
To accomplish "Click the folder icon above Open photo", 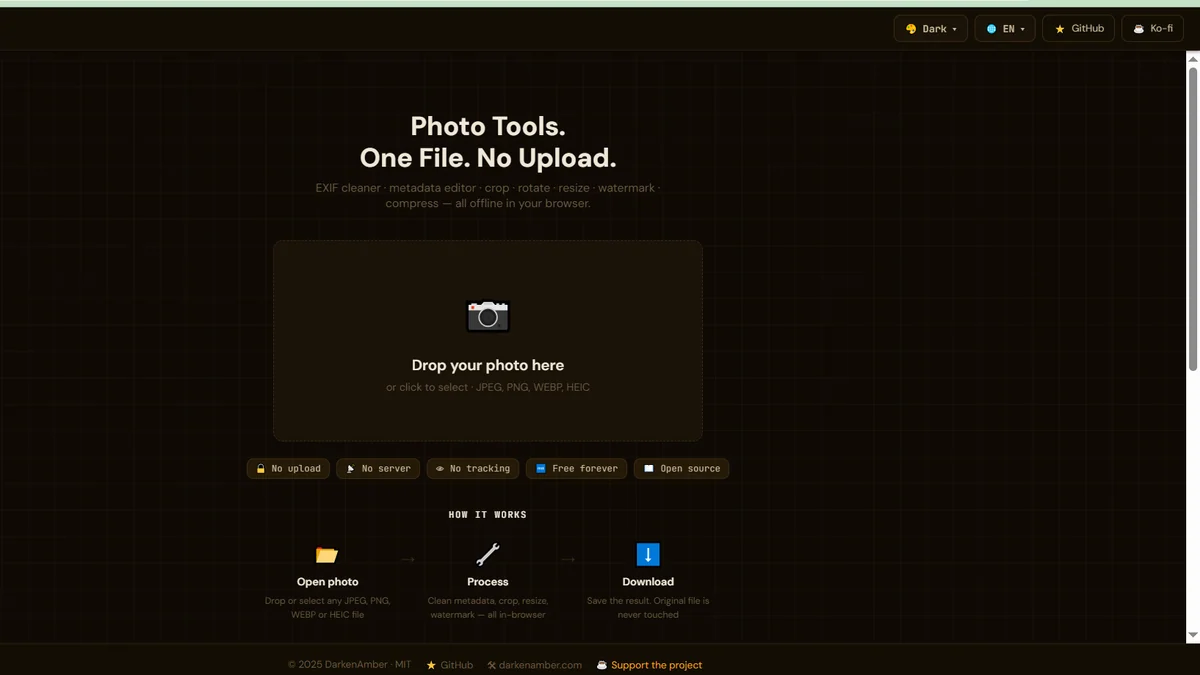I will click(327, 555).
